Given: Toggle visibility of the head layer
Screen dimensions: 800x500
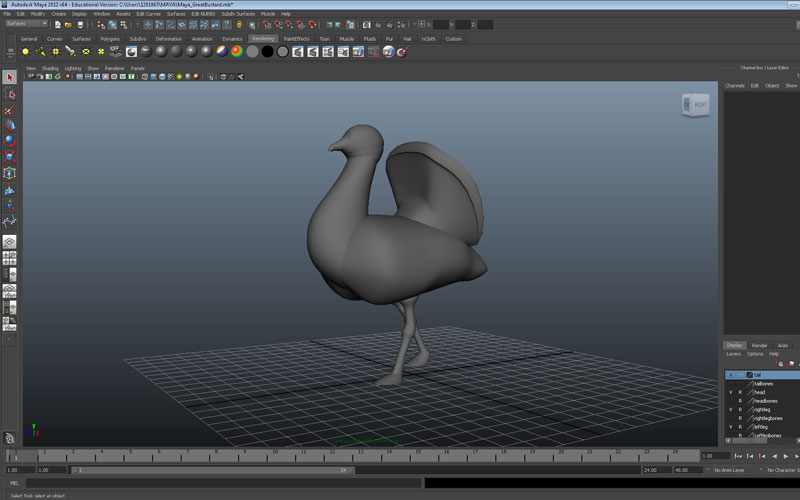Looking at the screenshot, I should [x=730, y=392].
